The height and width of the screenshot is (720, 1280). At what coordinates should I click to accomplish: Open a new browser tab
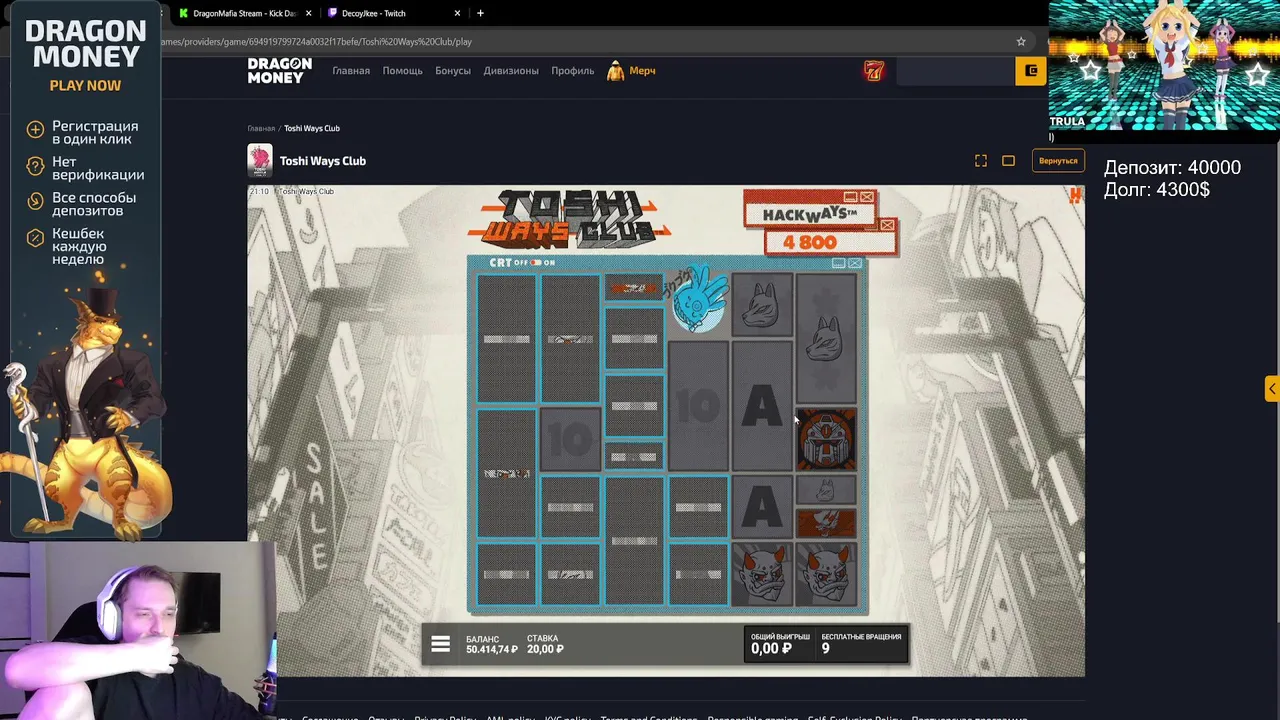pyautogui.click(x=480, y=13)
